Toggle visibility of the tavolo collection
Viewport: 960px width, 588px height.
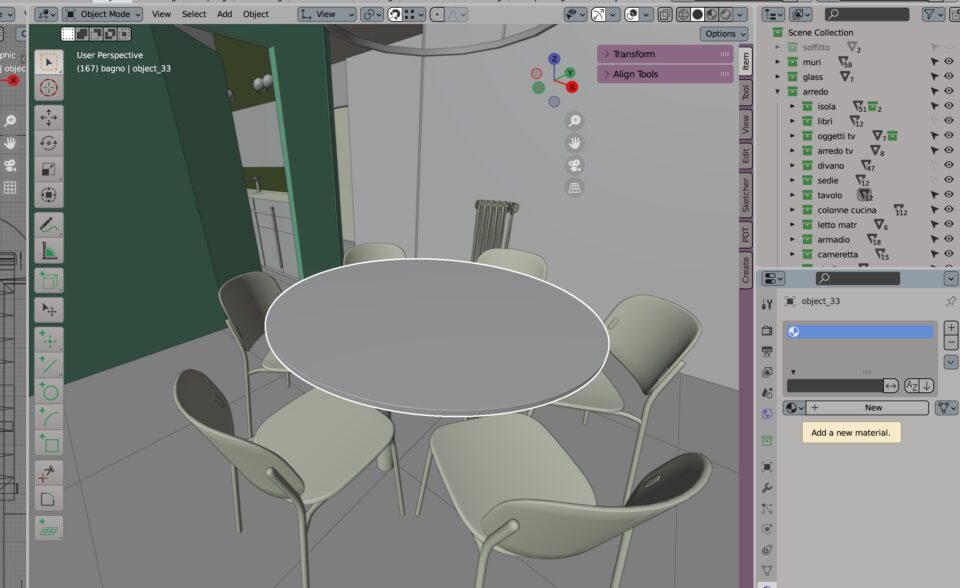[x=948, y=195]
